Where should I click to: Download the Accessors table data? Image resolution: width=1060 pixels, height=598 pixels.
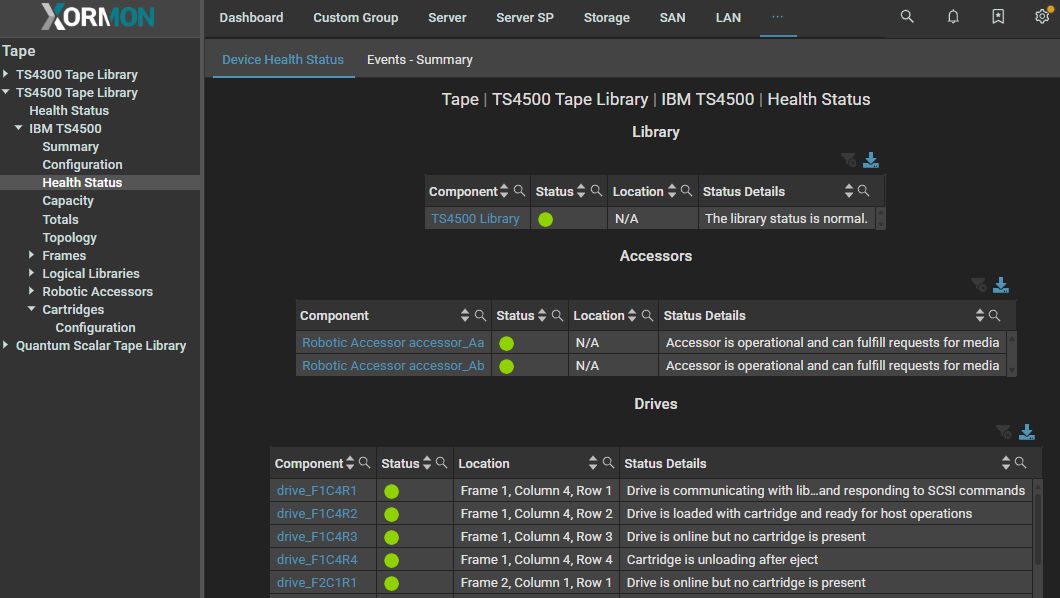pyautogui.click(x=1001, y=285)
